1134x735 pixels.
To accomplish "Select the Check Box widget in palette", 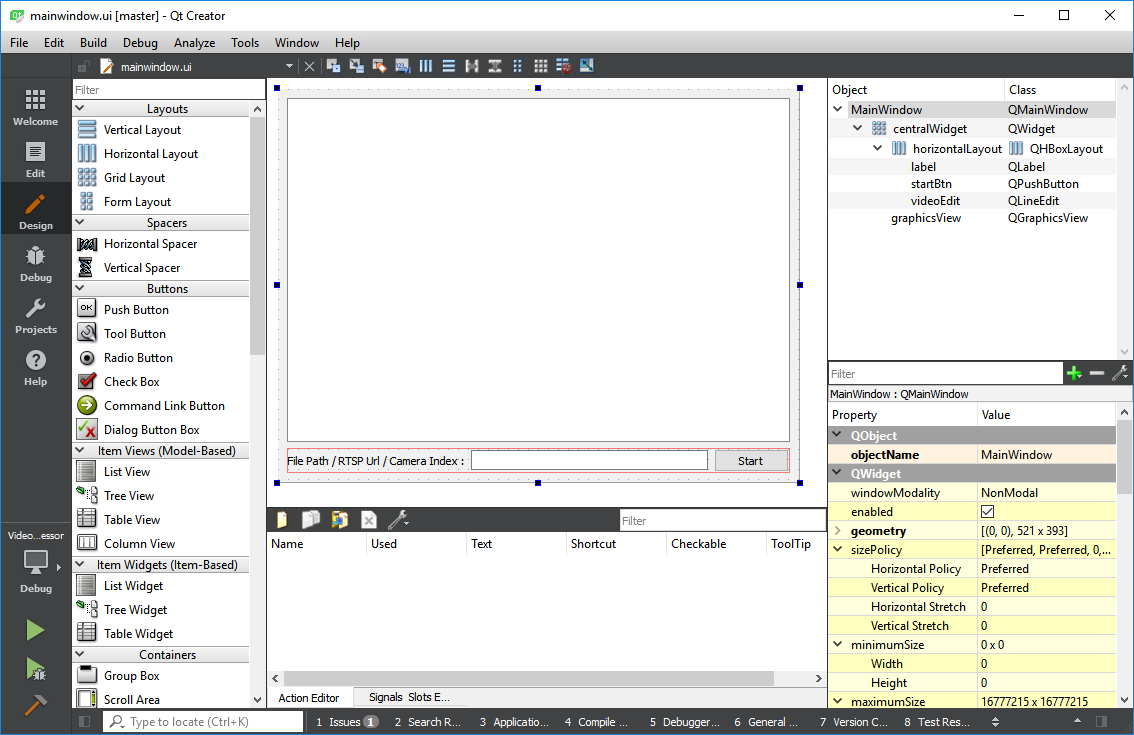I will pos(132,381).
